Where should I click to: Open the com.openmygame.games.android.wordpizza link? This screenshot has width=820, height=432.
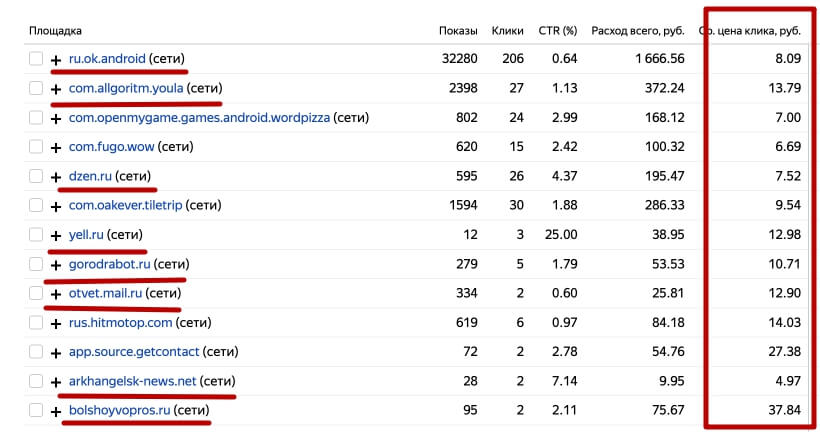pyautogui.click(x=199, y=118)
